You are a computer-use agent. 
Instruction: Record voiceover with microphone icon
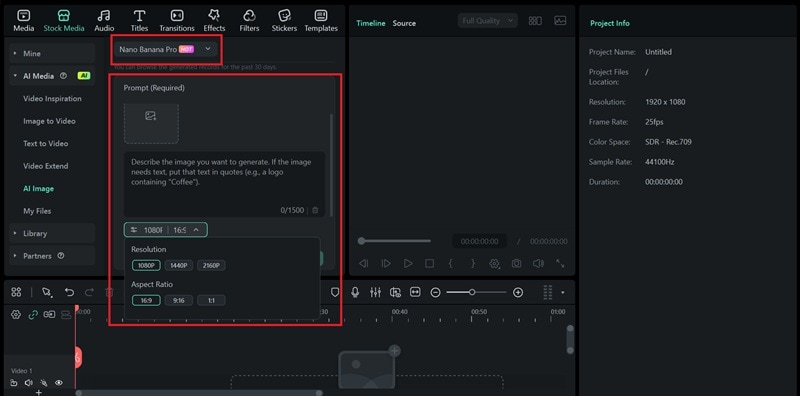point(355,292)
